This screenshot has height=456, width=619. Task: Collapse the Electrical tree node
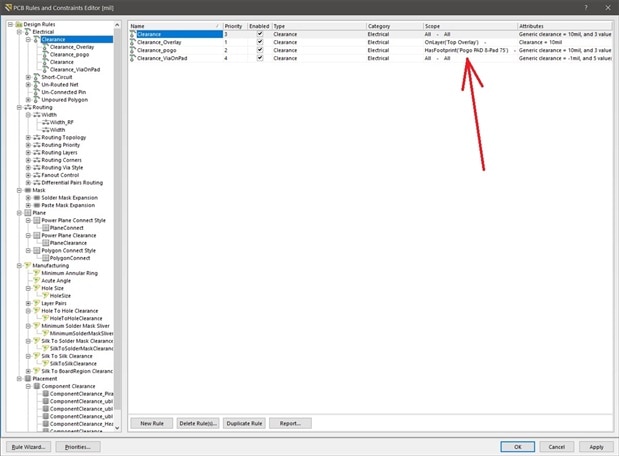19,32
